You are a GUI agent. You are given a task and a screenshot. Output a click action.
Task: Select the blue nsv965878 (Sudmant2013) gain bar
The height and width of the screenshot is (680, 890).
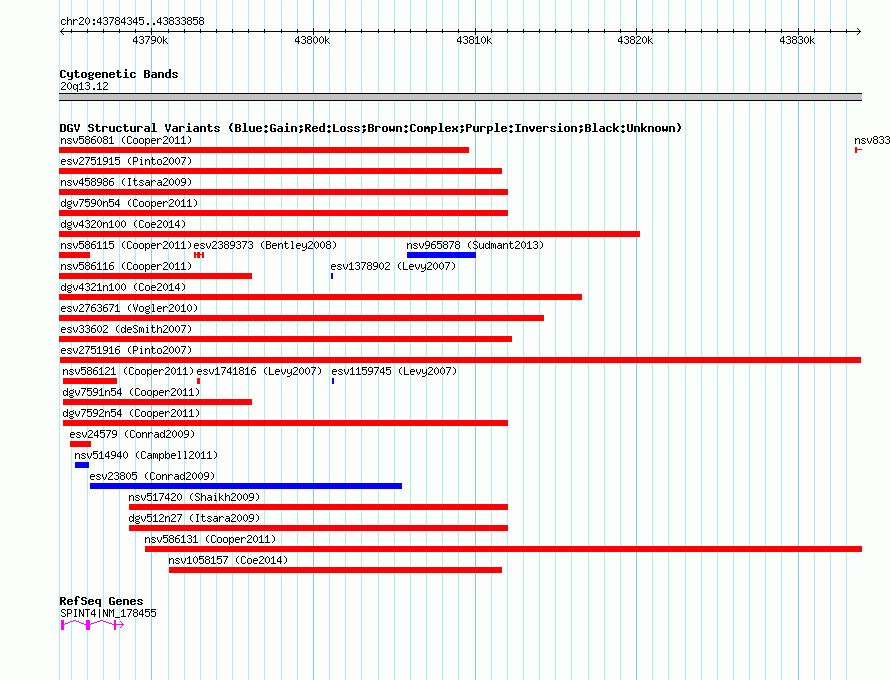click(x=441, y=255)
